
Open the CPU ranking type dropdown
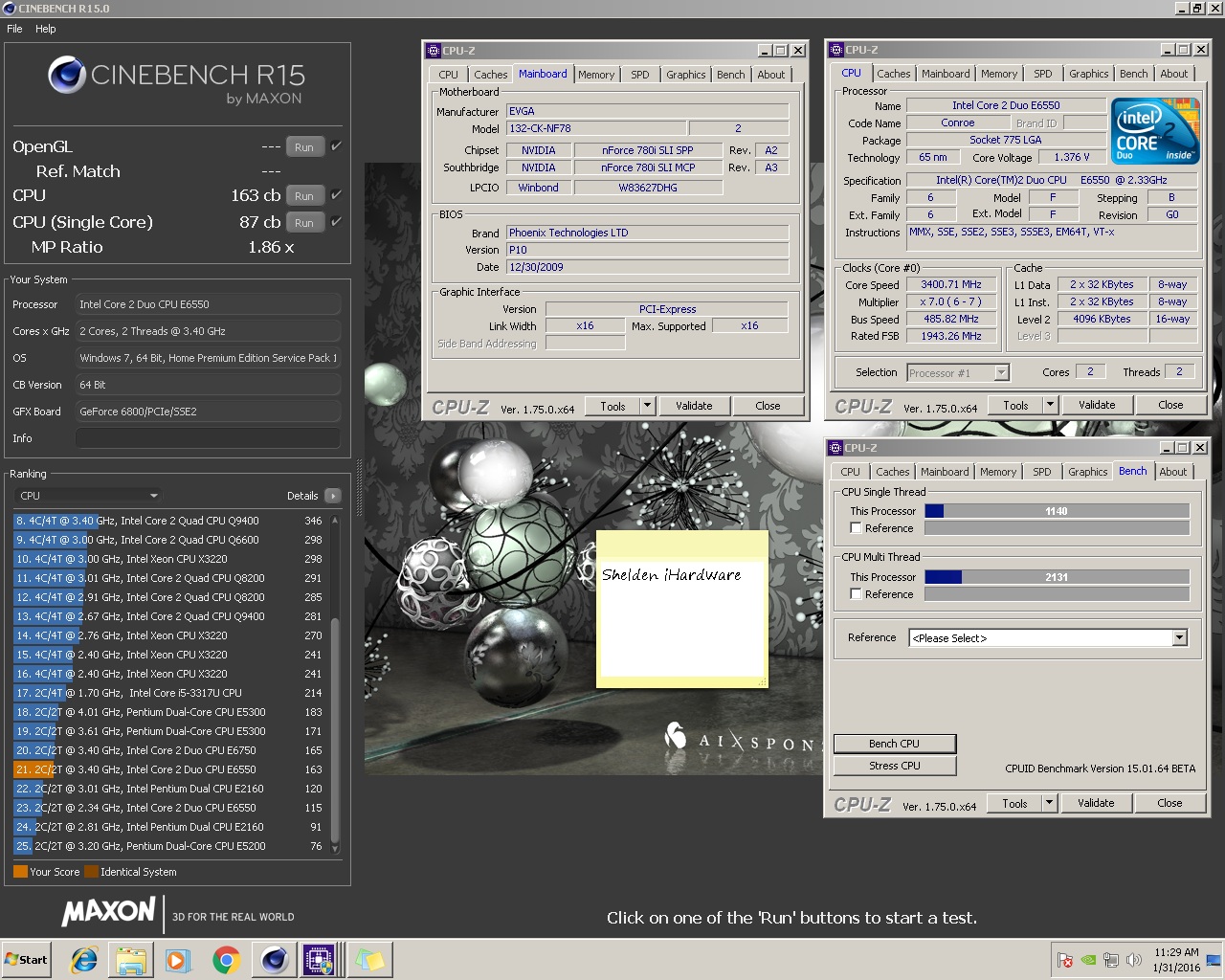coord(87,496)
